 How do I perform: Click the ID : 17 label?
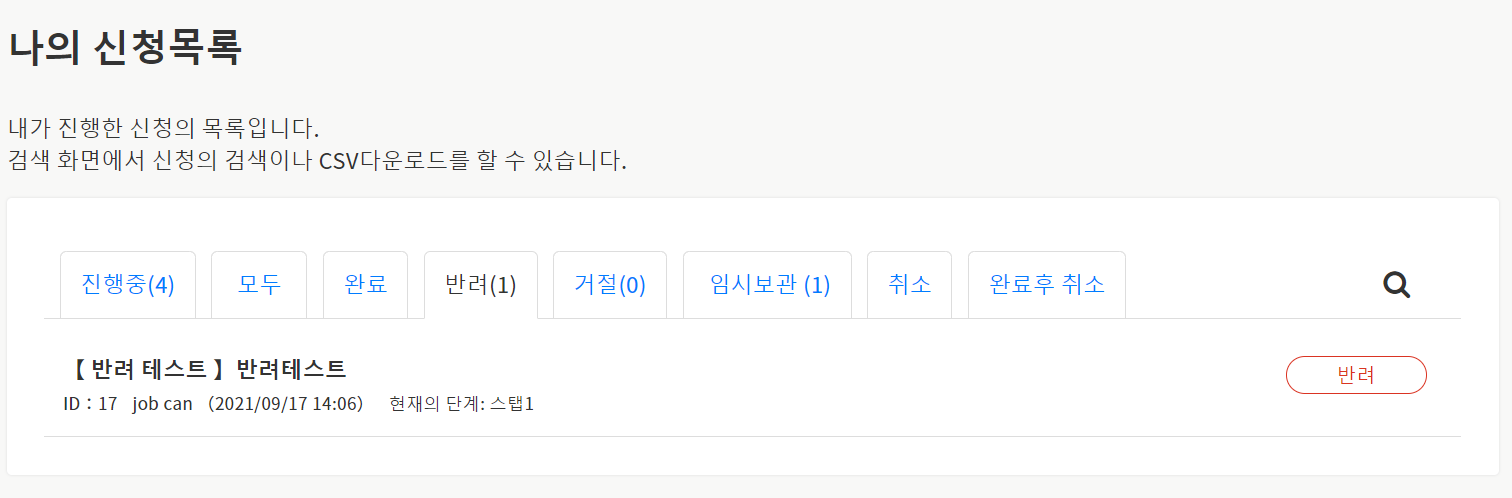click(90, 405)
